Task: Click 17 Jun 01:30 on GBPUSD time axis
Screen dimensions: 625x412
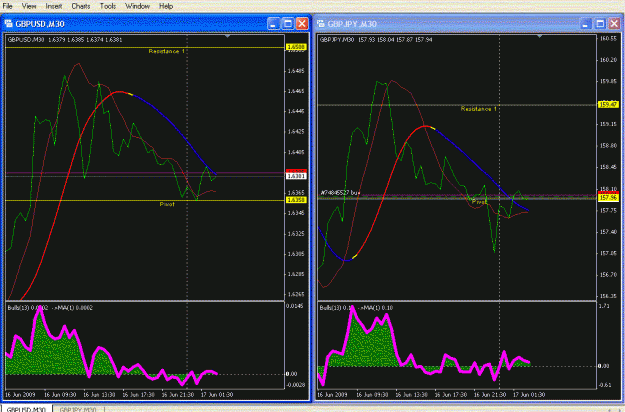Action: (x=217, y=394)
